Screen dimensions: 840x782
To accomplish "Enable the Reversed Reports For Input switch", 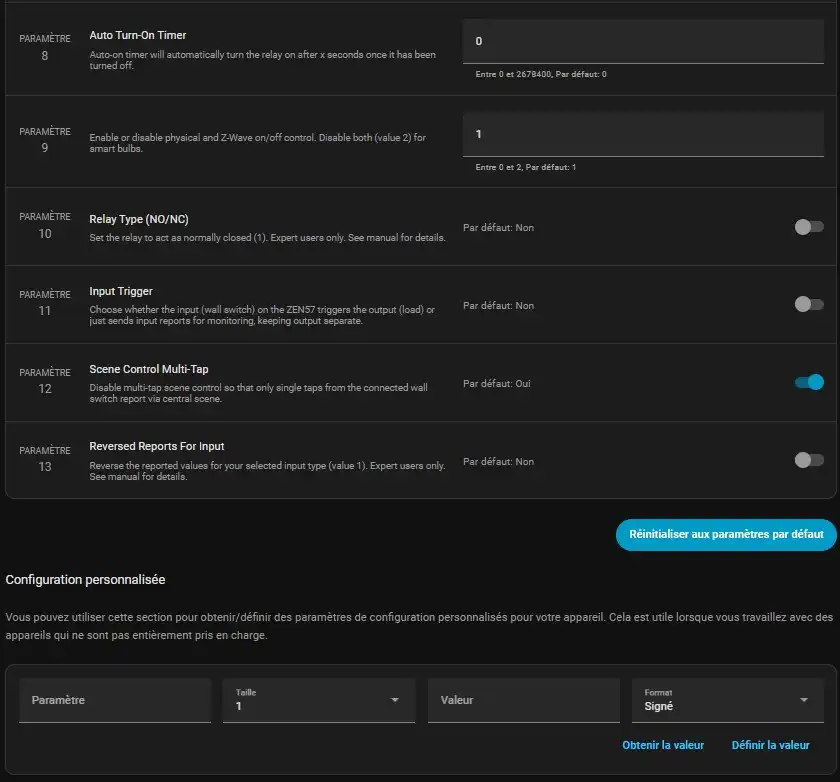I will [808, 460].
